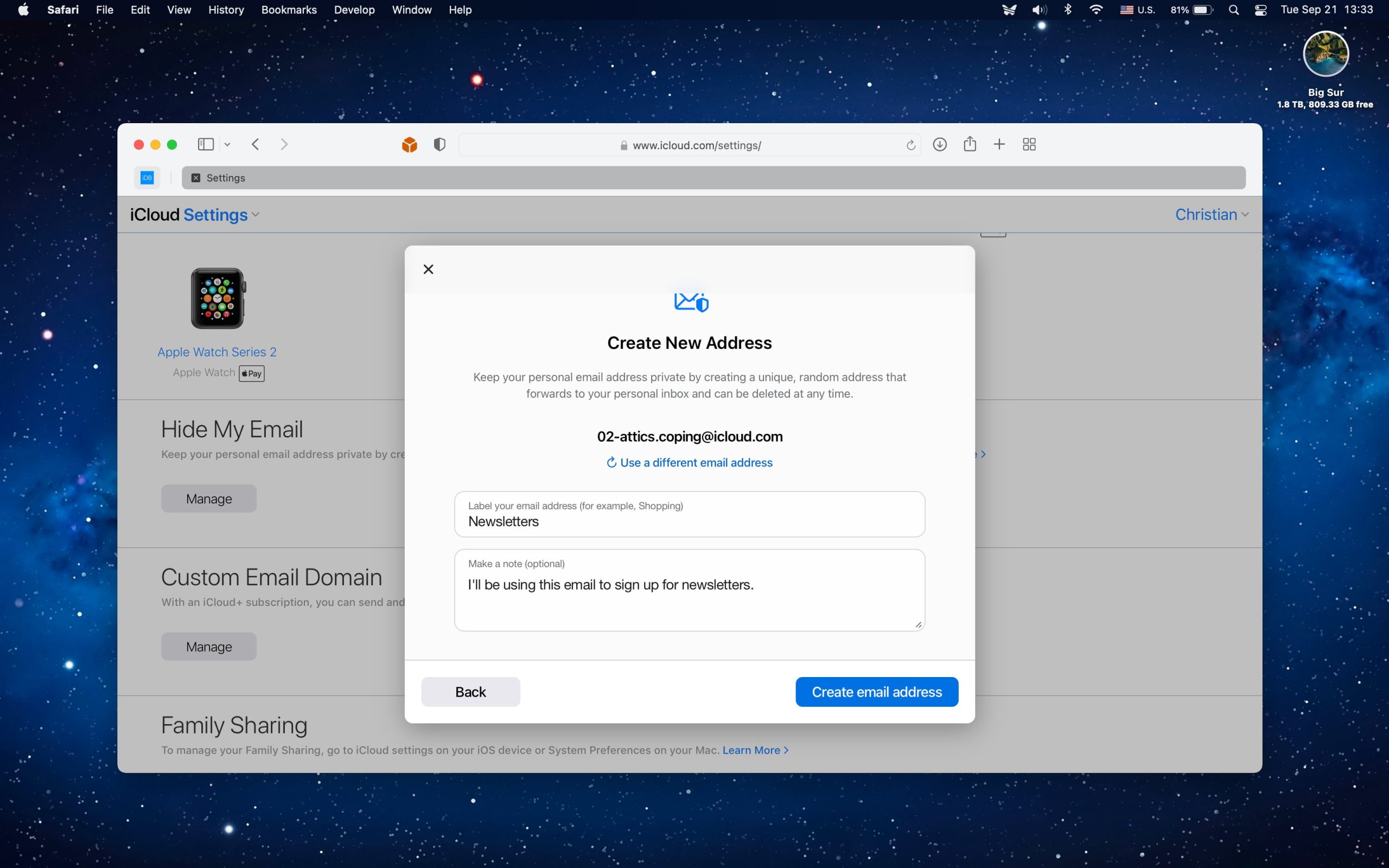The width and height of the screenshot is (1389, 868).
Task: Open Spotlight search
Action: click(1233, 10)
